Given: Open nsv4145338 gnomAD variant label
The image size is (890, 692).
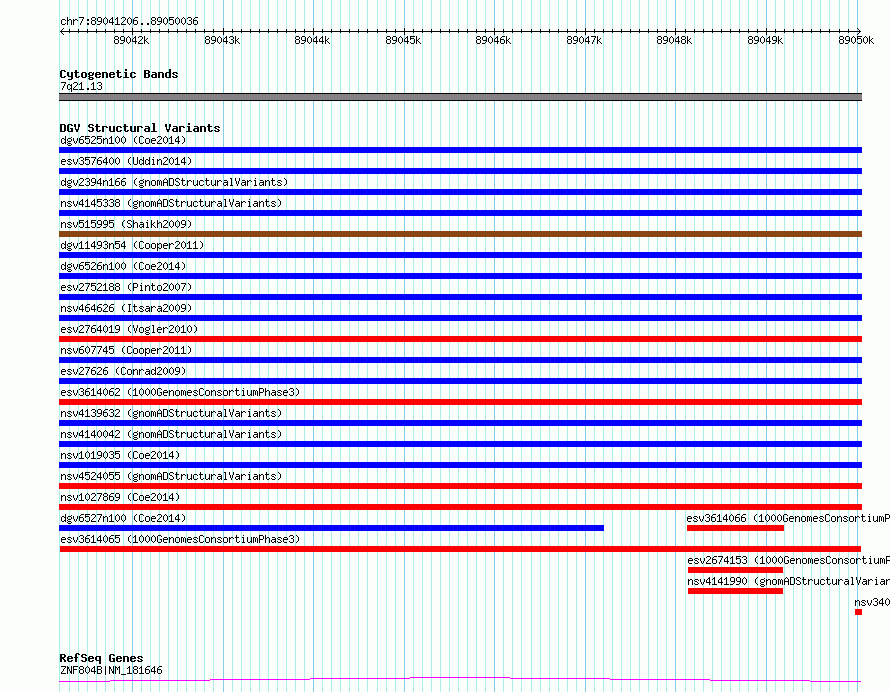Looking at the screenshot, I should [171, 203].
